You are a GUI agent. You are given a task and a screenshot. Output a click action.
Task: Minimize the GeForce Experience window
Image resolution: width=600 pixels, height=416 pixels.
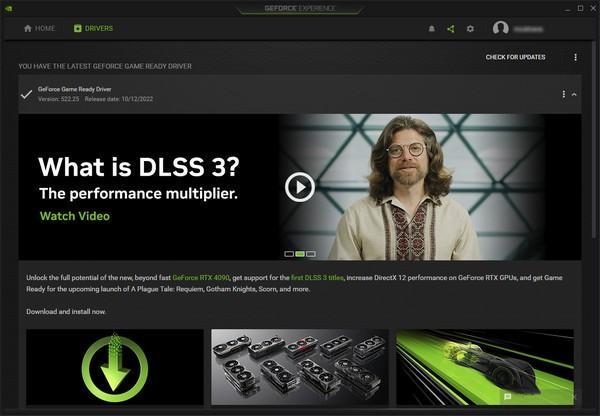click(x=567, y=8)
